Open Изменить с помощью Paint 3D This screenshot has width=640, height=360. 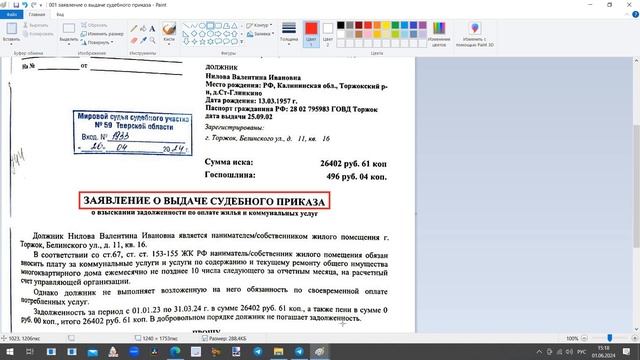pos(475,34)
